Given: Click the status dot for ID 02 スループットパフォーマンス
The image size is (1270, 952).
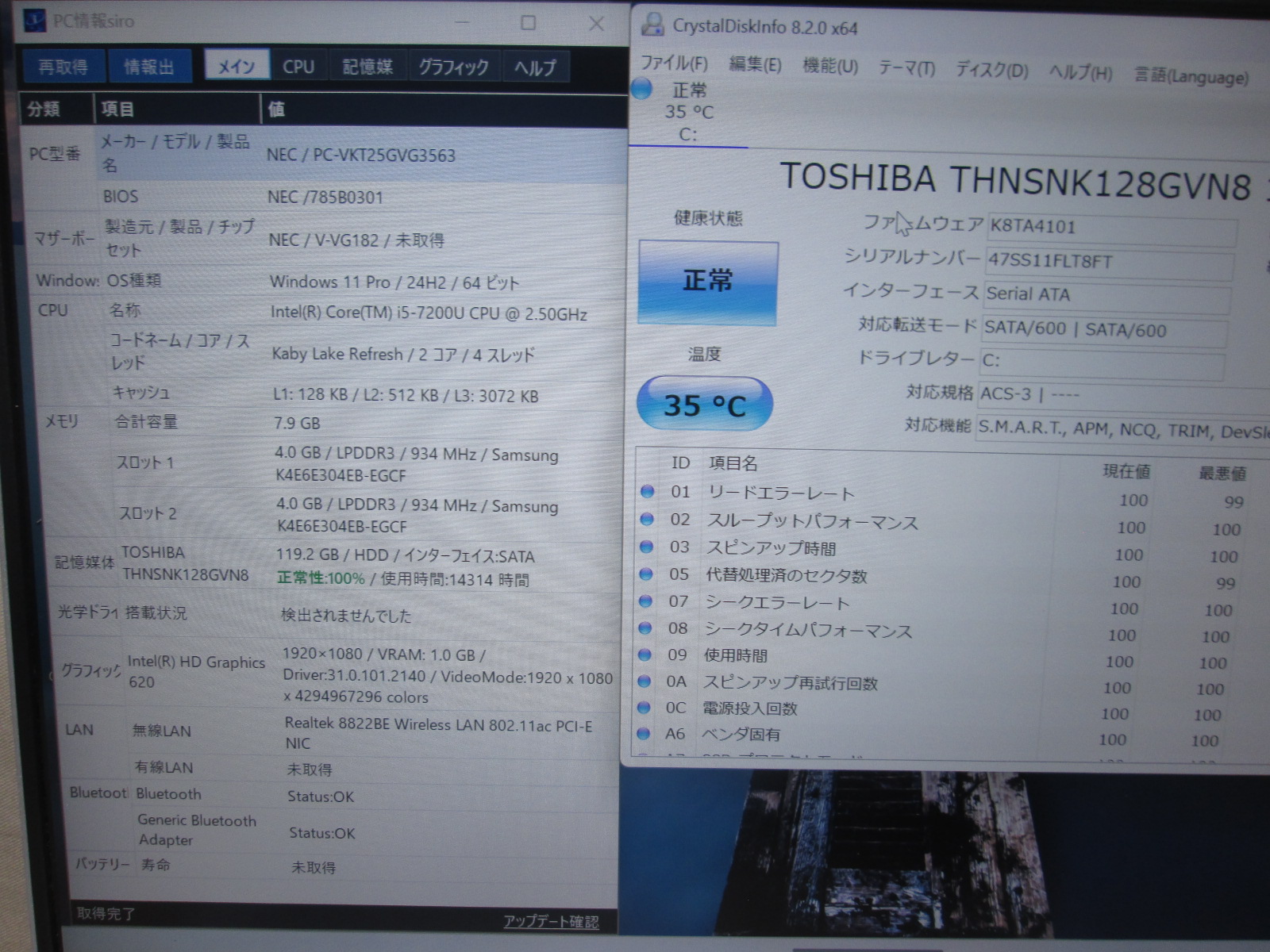Looking at the screenshot, I should pyautogui.click(x=647, y=520).
